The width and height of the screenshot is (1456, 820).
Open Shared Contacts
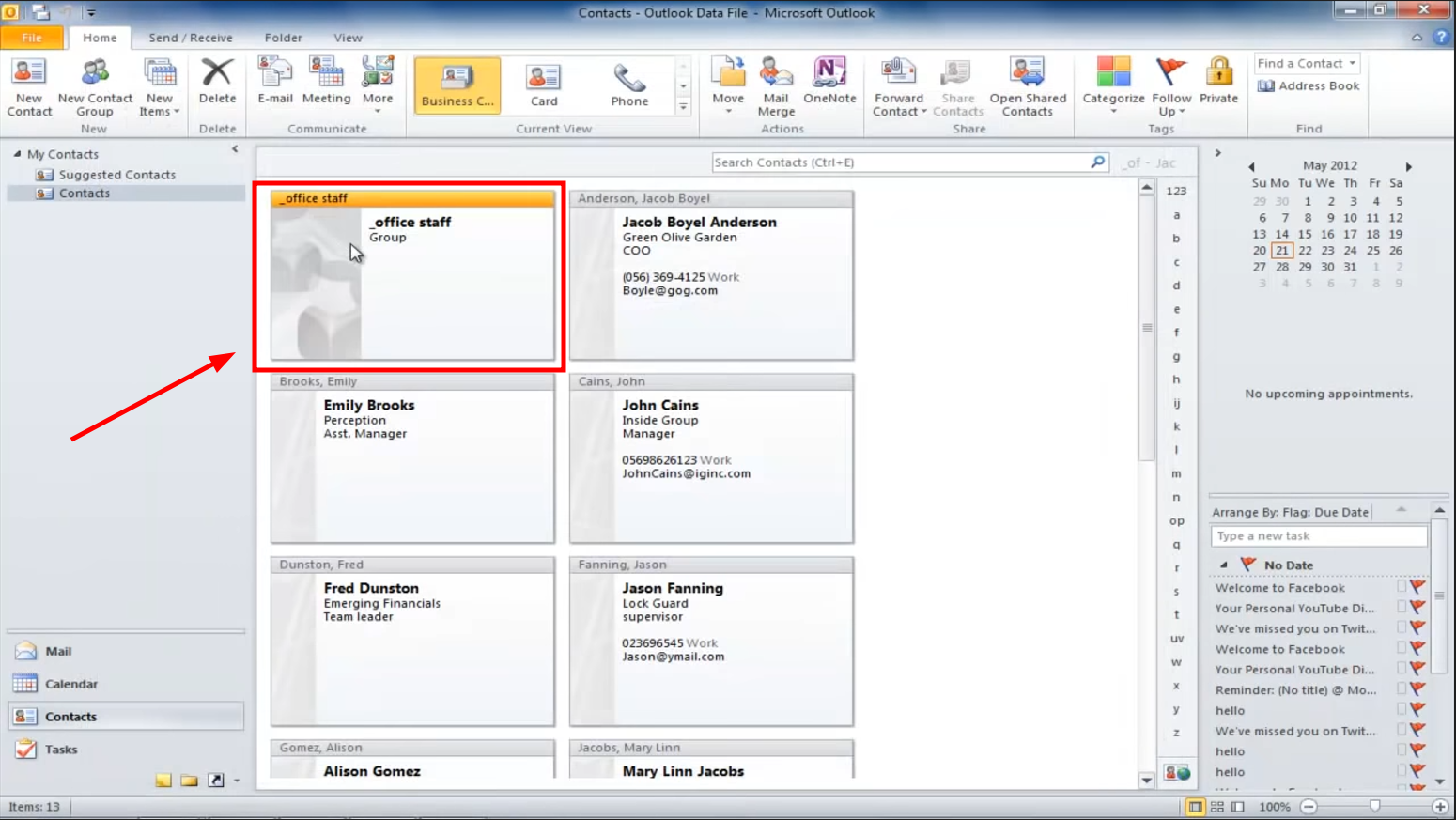coord(1029,86)
